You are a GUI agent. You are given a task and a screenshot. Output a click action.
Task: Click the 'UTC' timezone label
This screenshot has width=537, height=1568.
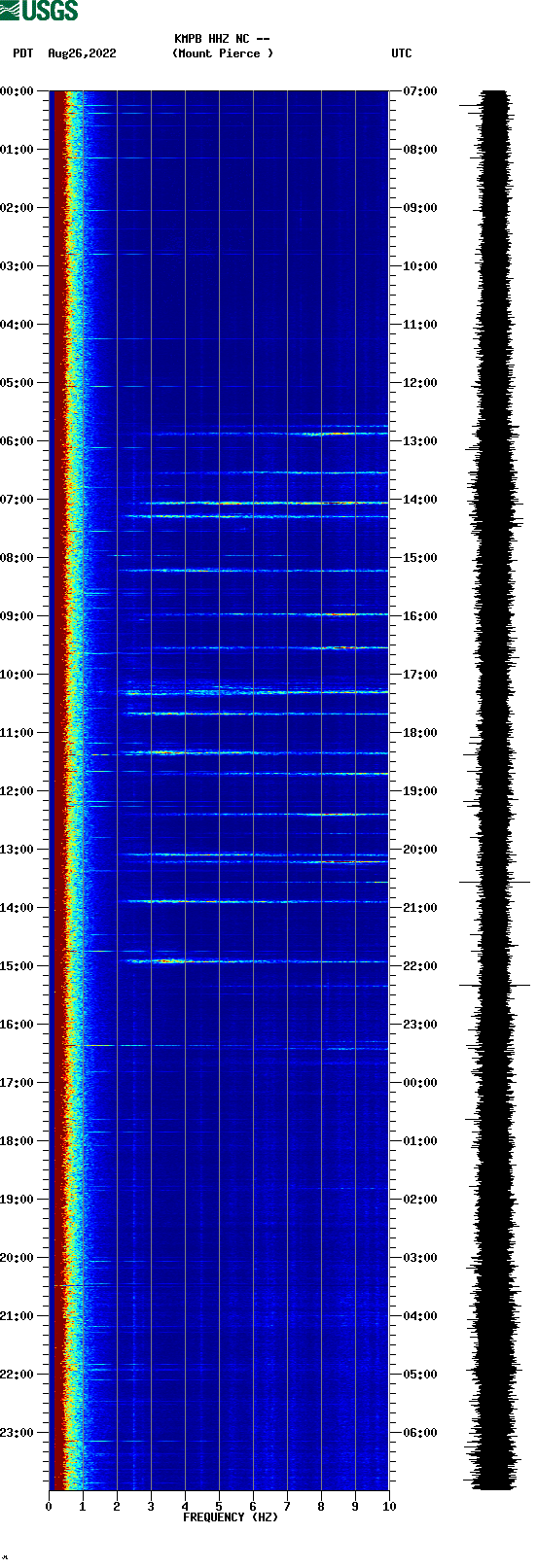(402, 53)
